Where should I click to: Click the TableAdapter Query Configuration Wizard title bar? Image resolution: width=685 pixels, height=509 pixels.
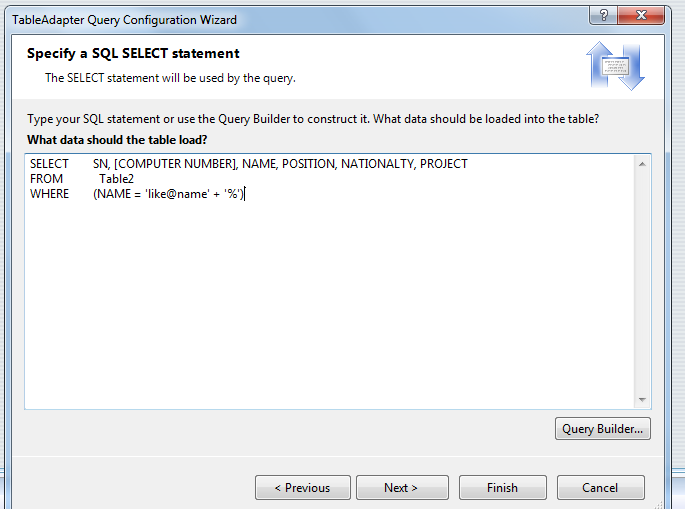(x=125, y=20)
